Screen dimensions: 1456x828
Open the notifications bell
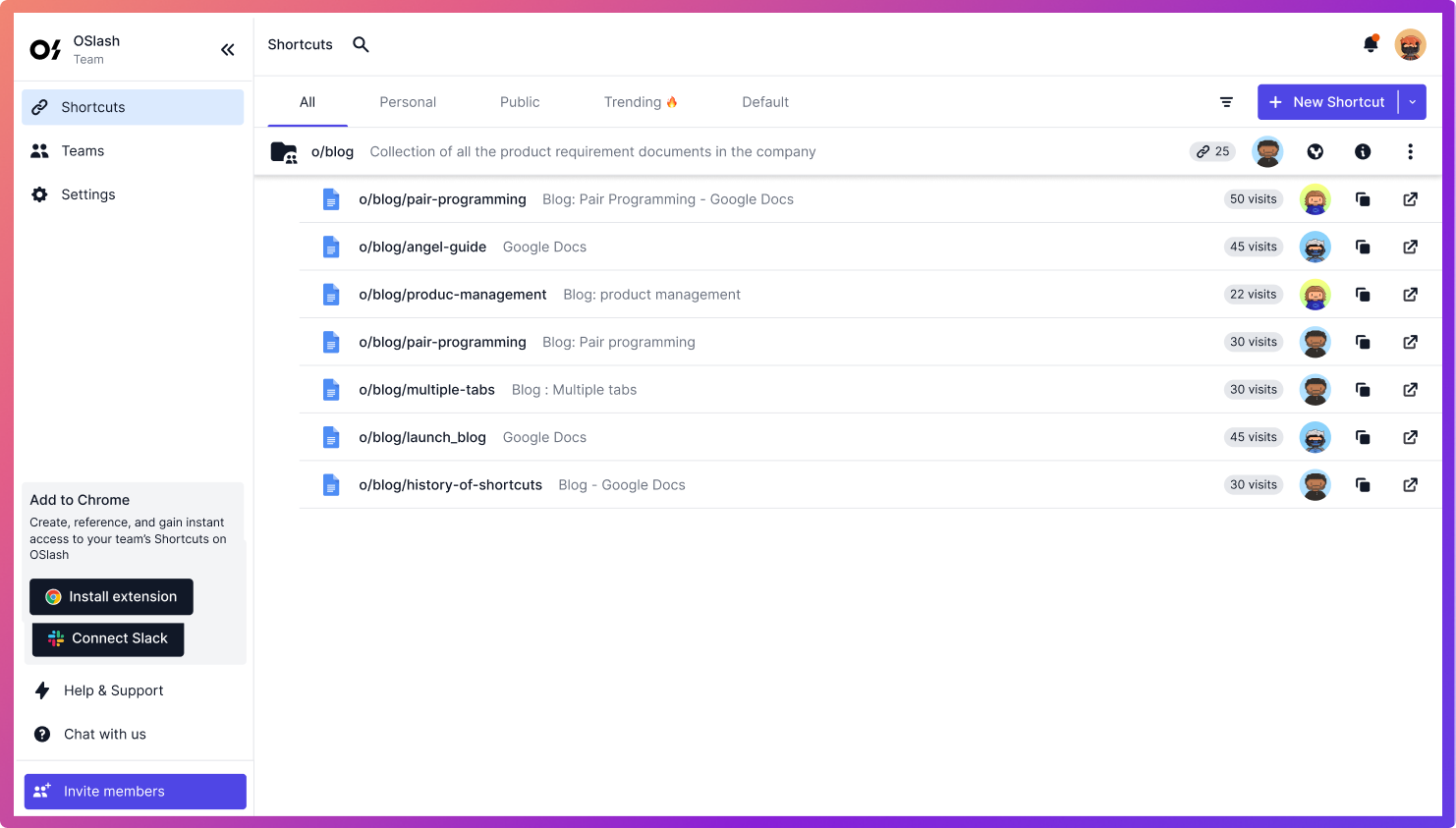point(1370,44)
